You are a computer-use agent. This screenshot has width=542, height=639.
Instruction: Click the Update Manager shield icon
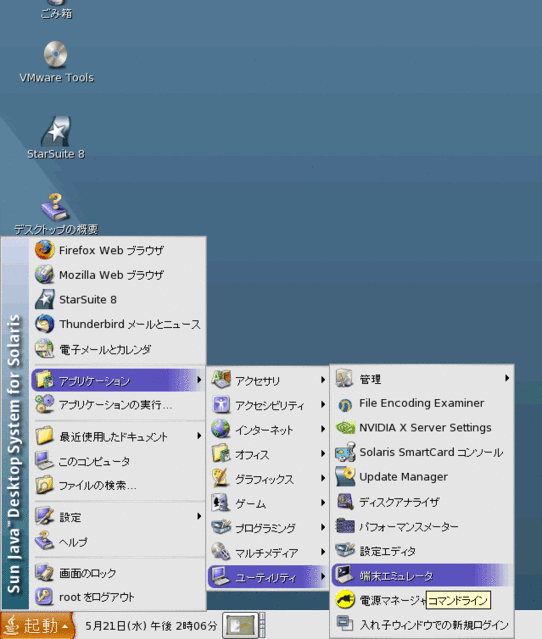345,477
